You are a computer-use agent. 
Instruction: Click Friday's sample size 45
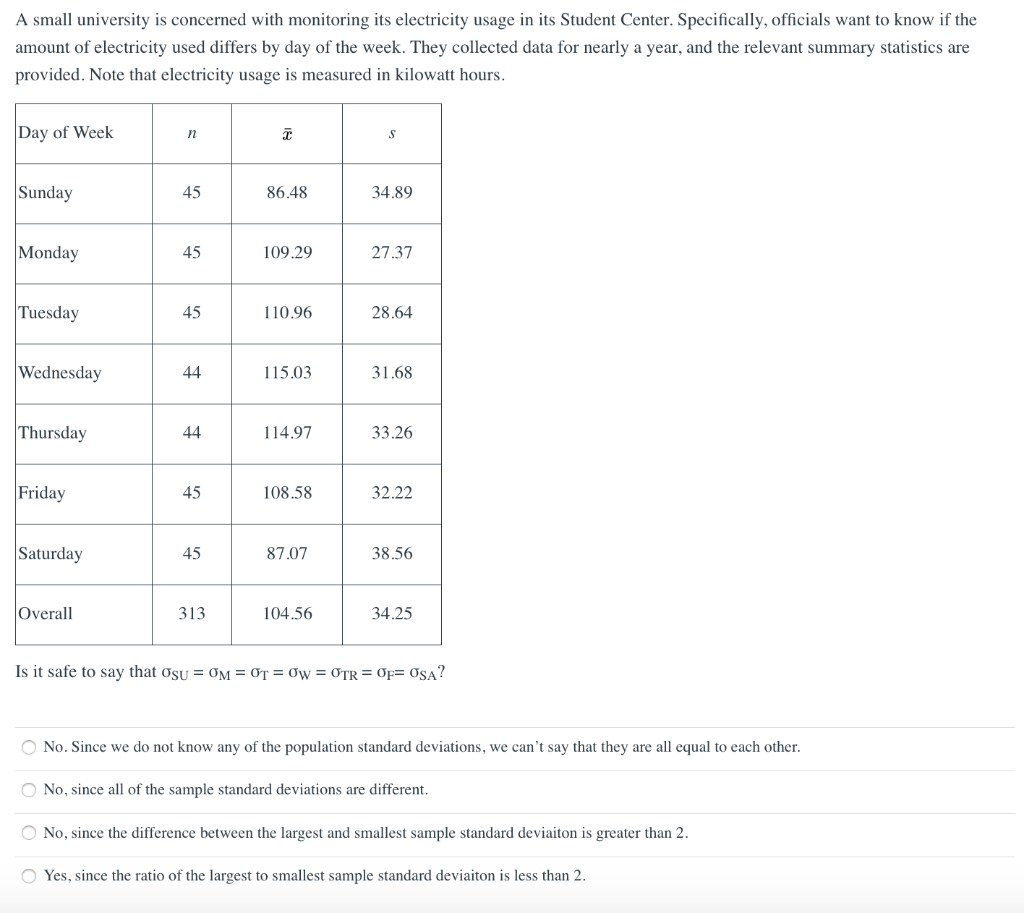191,493
